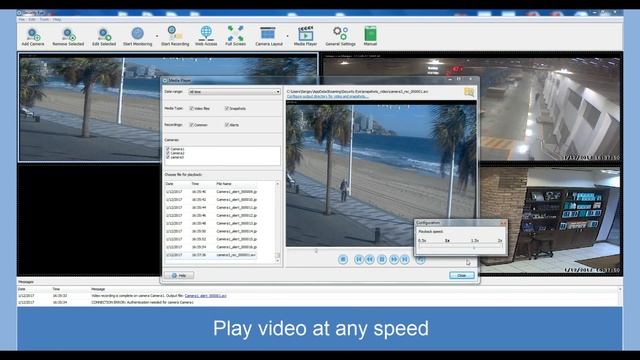Click the file list scrollbar up arrow
640x360 pixels.
pyautogui.click(x=278, y=184)
